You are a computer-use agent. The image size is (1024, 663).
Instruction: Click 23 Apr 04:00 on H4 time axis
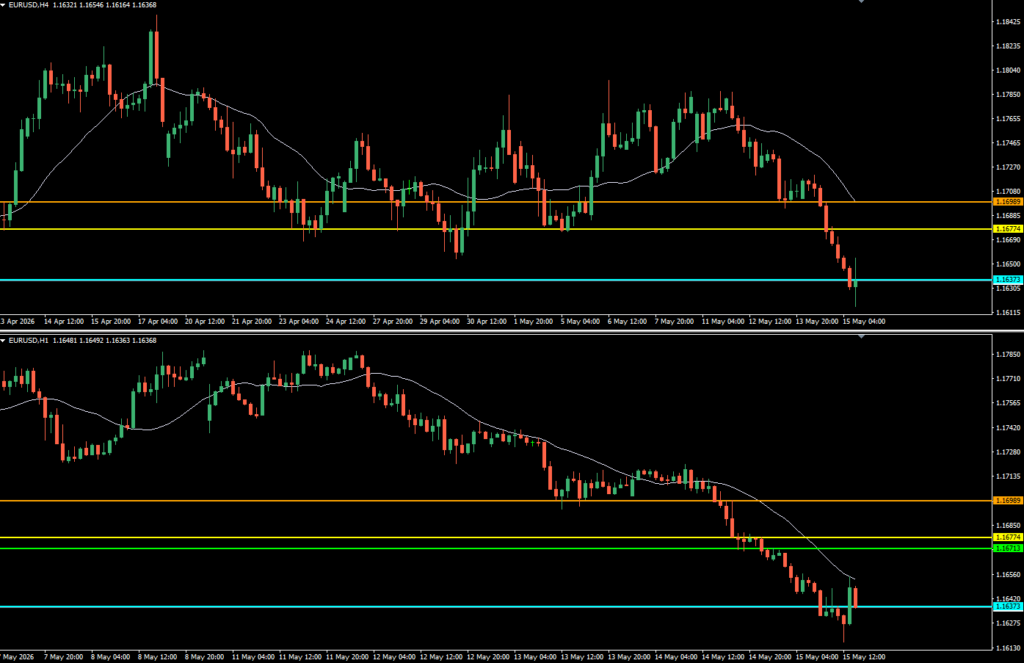click(x=299, y=321)
